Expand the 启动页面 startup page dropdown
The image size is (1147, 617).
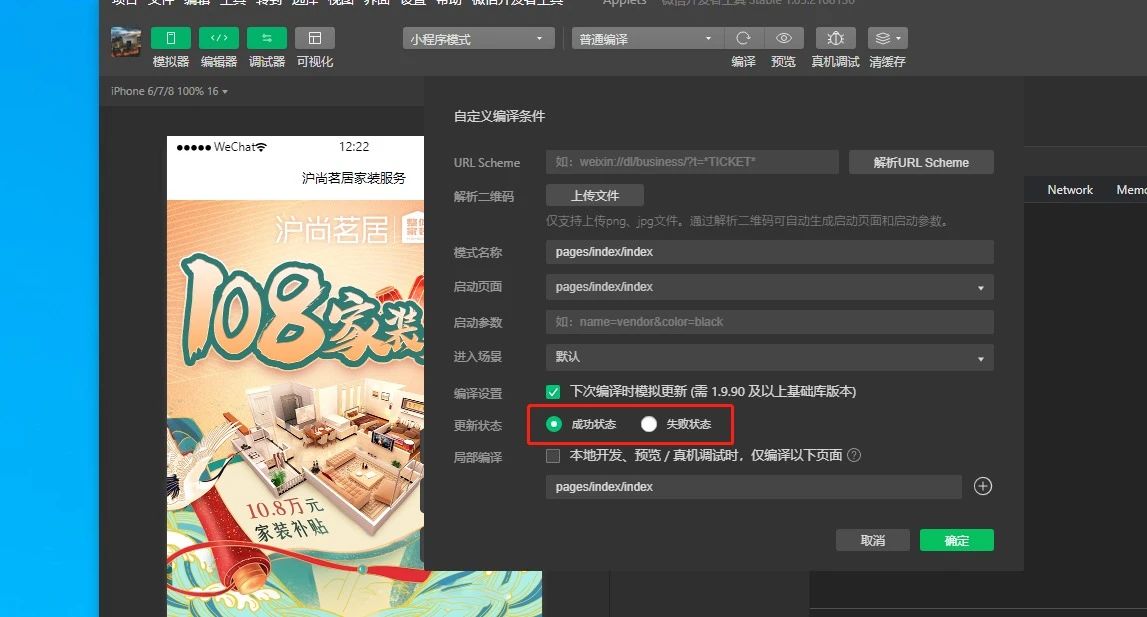770,287
